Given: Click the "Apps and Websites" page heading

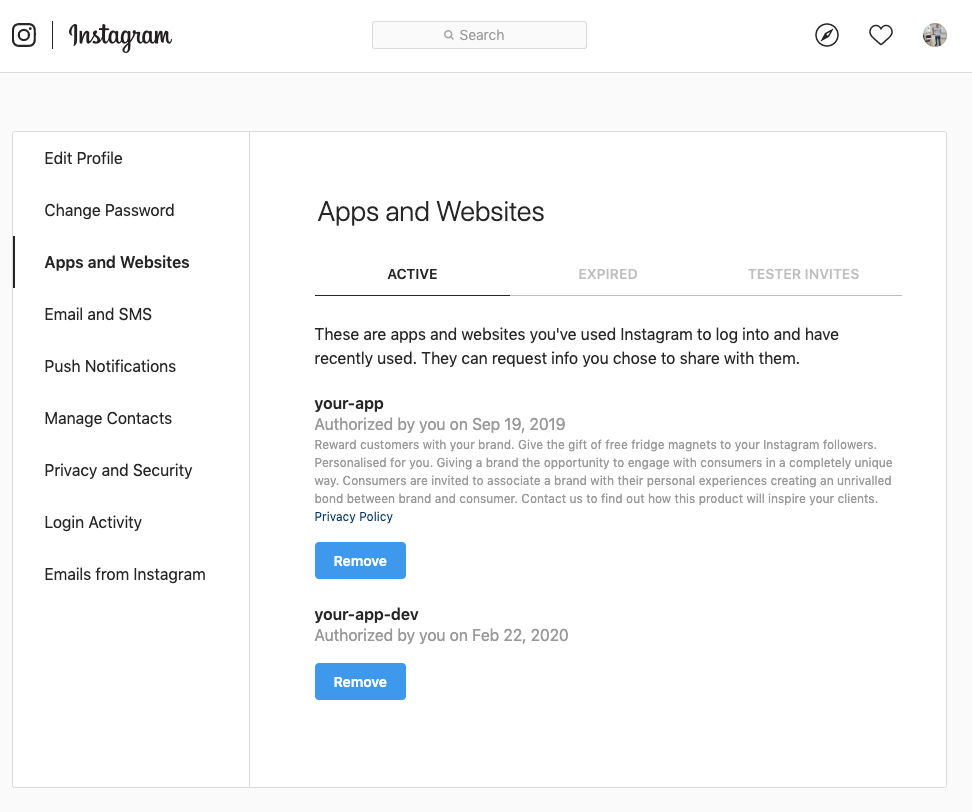Looking at the screenshot, I should [x=431, y=212].
